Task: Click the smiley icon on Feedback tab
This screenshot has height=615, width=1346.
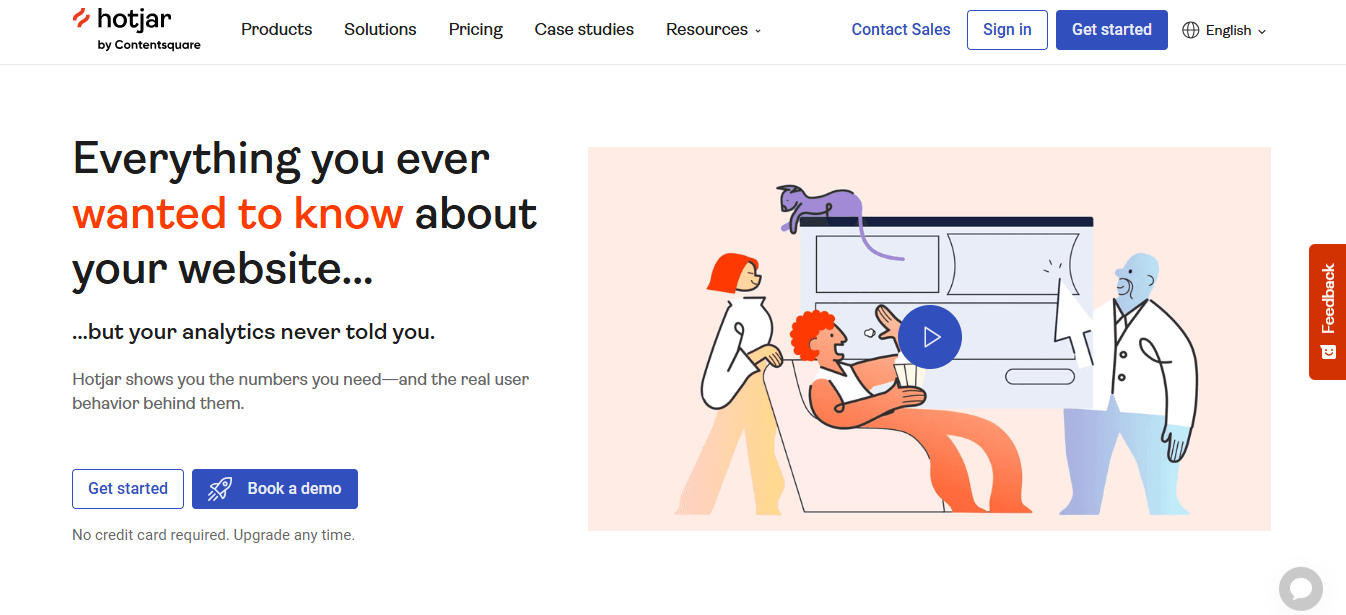Action: [1328, 352]
